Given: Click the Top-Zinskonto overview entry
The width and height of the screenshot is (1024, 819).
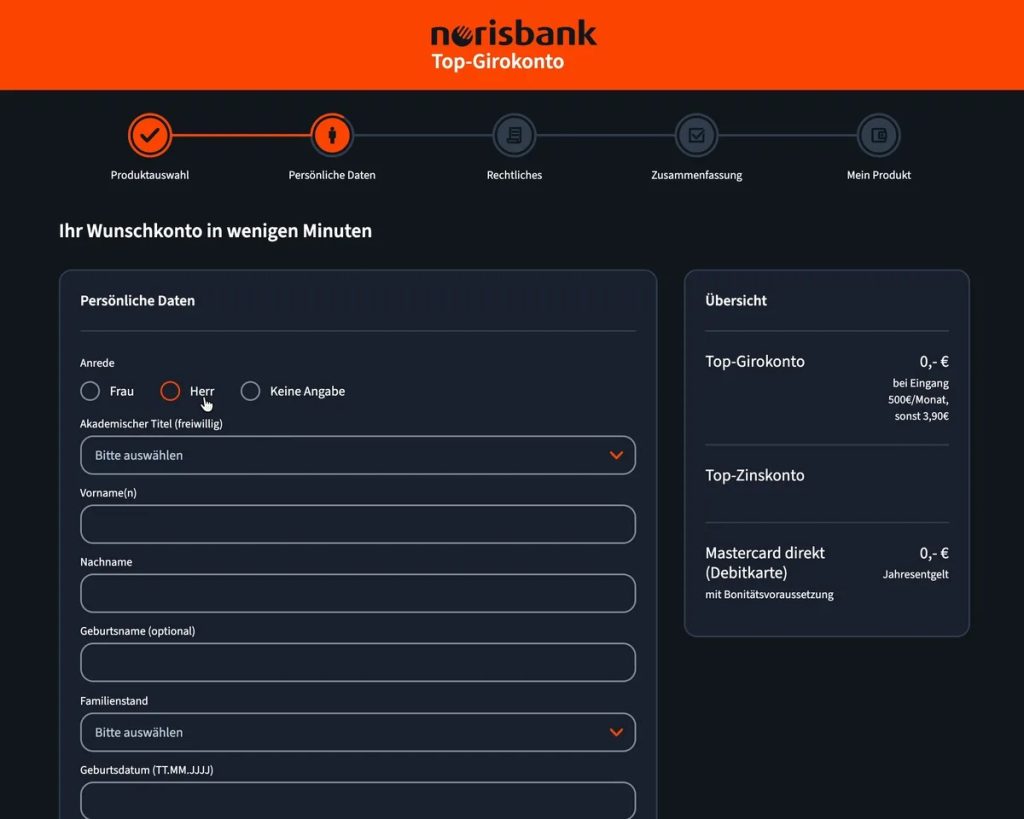Looking at the screenshot, I should tap(755, 475).
